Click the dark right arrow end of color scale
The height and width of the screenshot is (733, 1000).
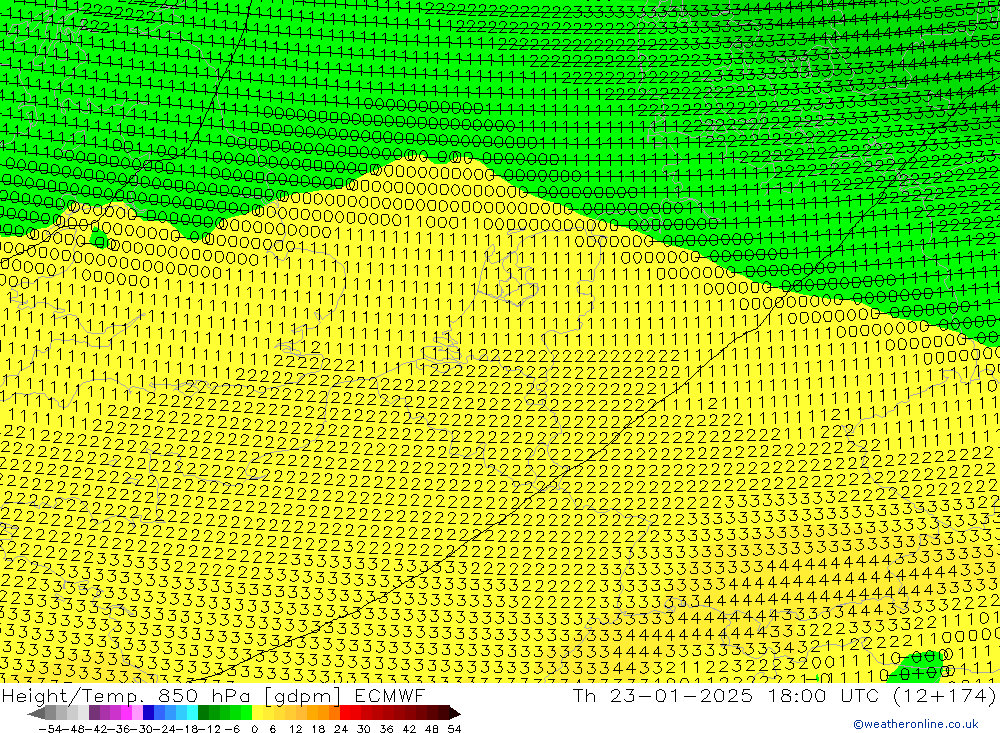click(455, 713)
